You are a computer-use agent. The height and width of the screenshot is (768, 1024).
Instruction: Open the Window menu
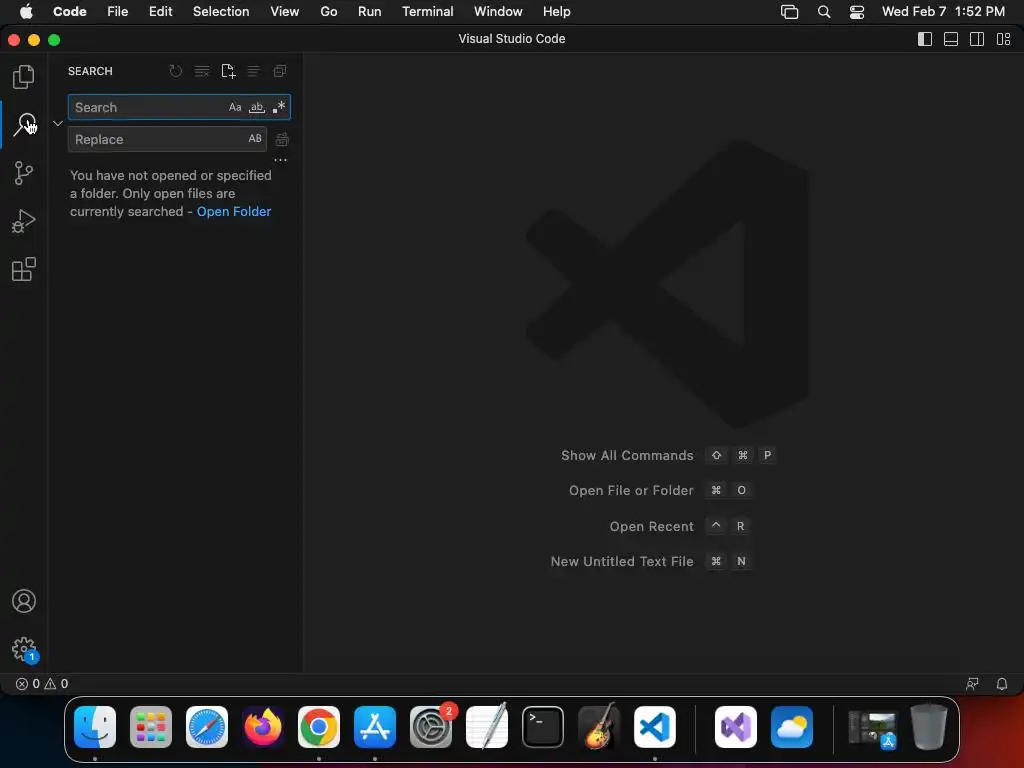(x=498, y=12)
